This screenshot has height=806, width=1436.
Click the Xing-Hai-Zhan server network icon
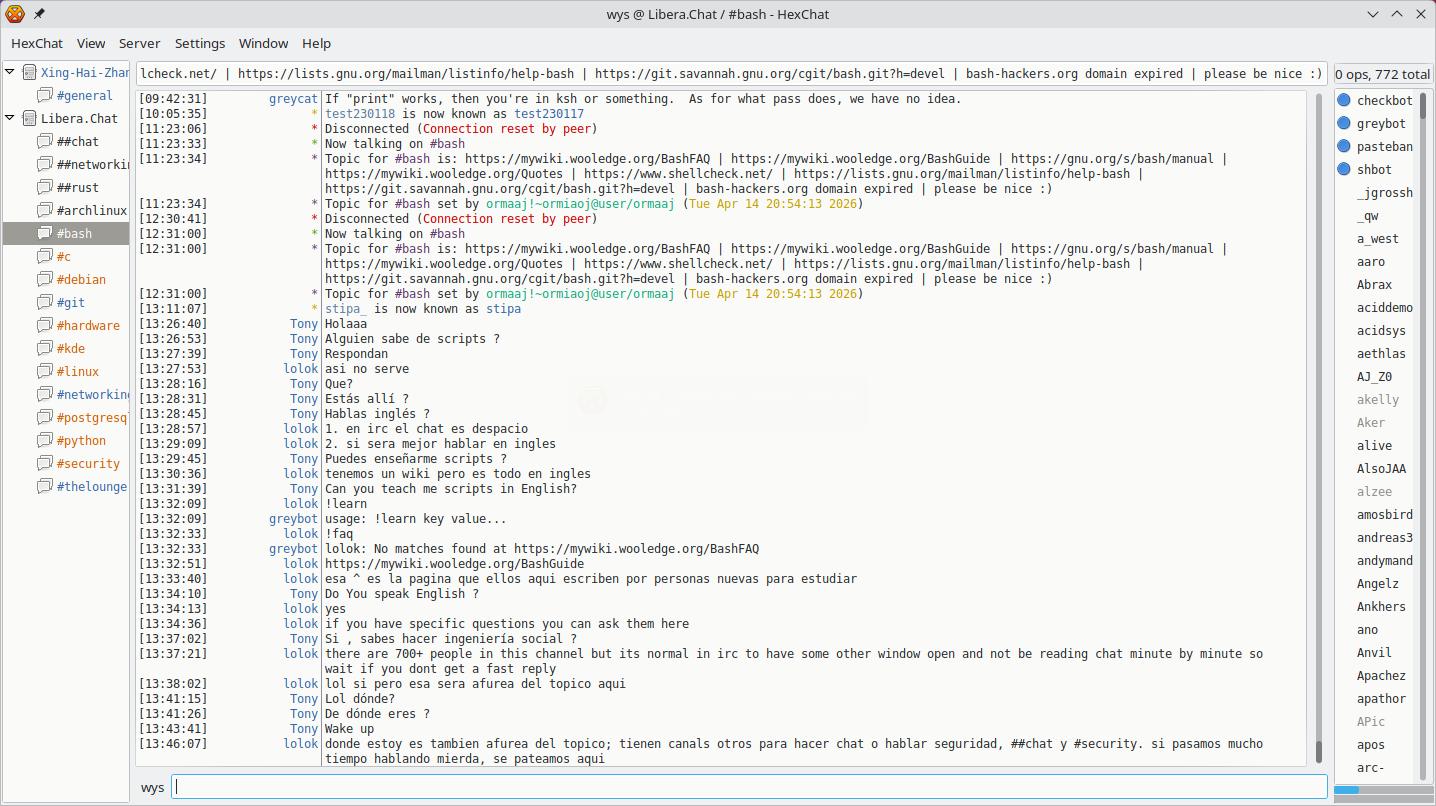(x=29, y=72)
